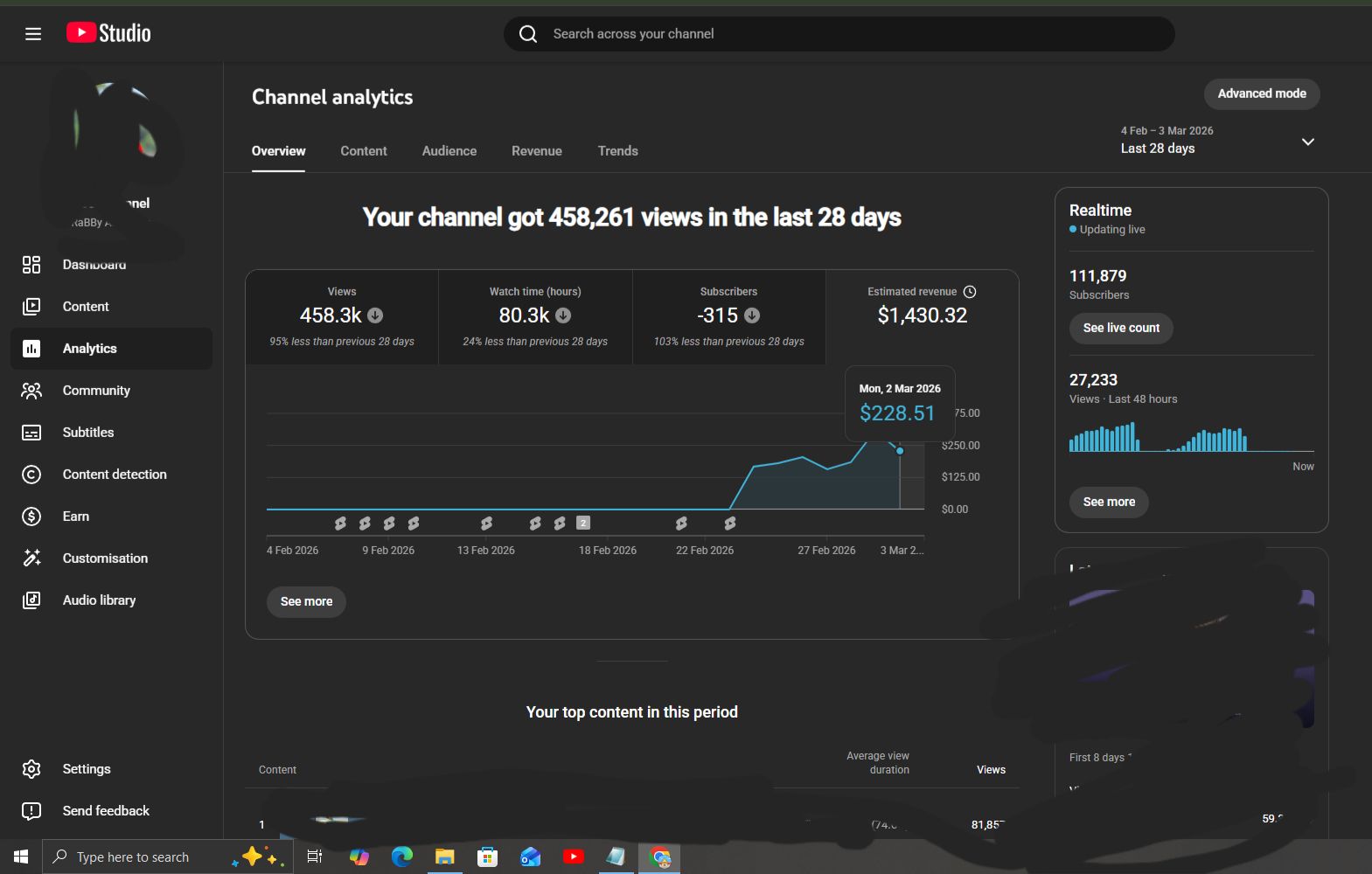Image resolution: width=1372 pixels, height=874 pixels.
Task: Open Content detection page
Action: (x=114, y=475)
